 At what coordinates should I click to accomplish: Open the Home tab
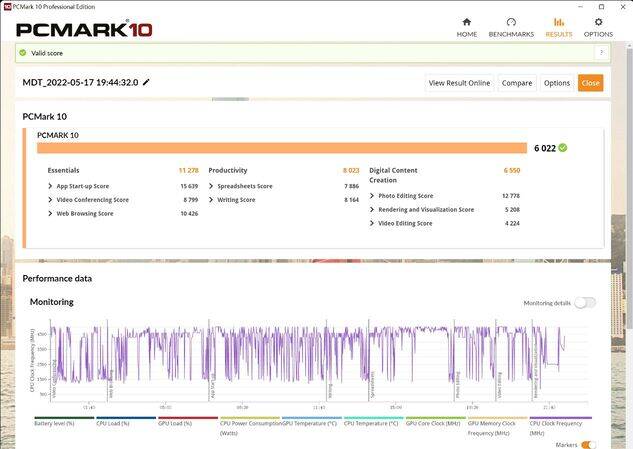pos(467,27)
